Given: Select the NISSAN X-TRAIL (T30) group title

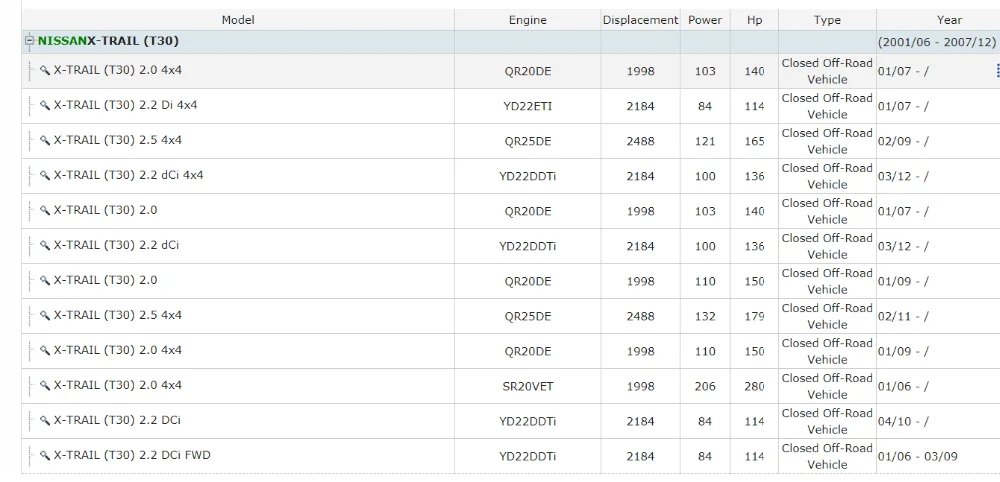Looking at the screenshot, I should pyautogui.click(x=108, y=41).
